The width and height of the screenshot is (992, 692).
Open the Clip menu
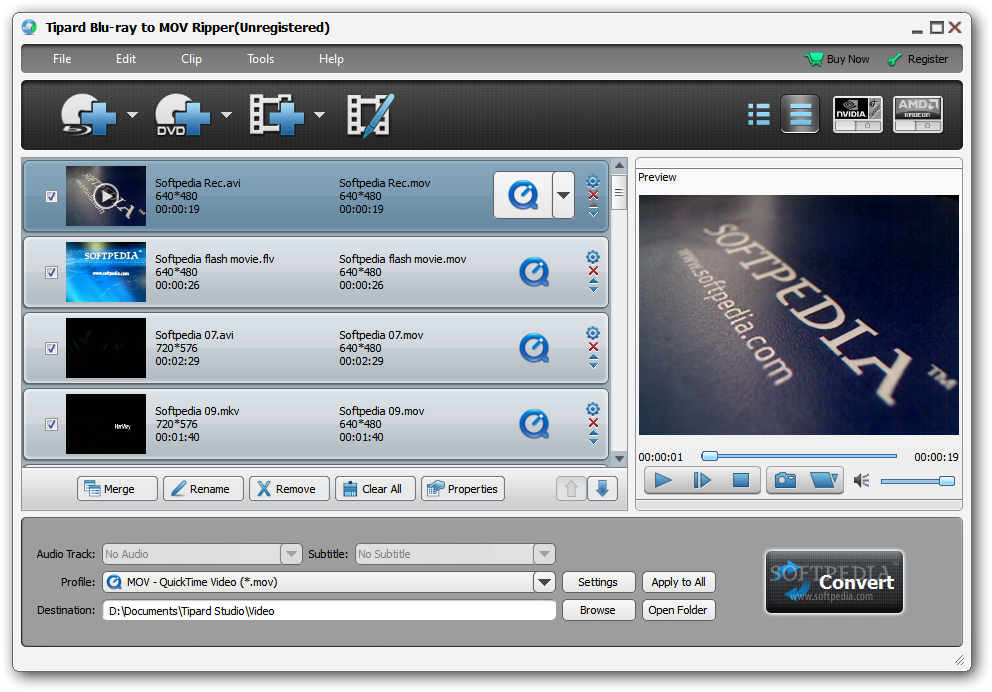[191, 59]
